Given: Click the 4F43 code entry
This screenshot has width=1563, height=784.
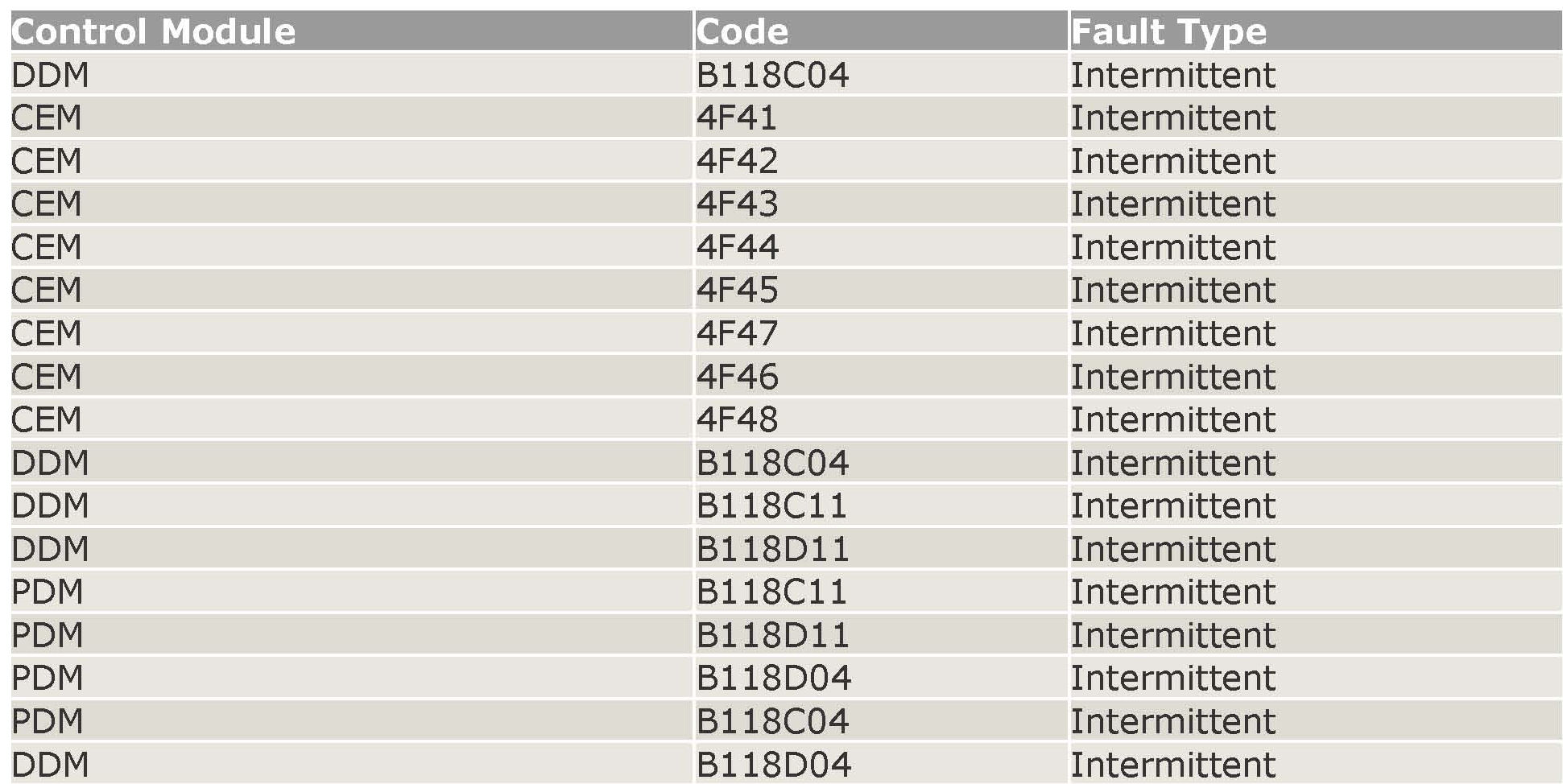Looking at the screenshot, I should click(x=737, y=204).
